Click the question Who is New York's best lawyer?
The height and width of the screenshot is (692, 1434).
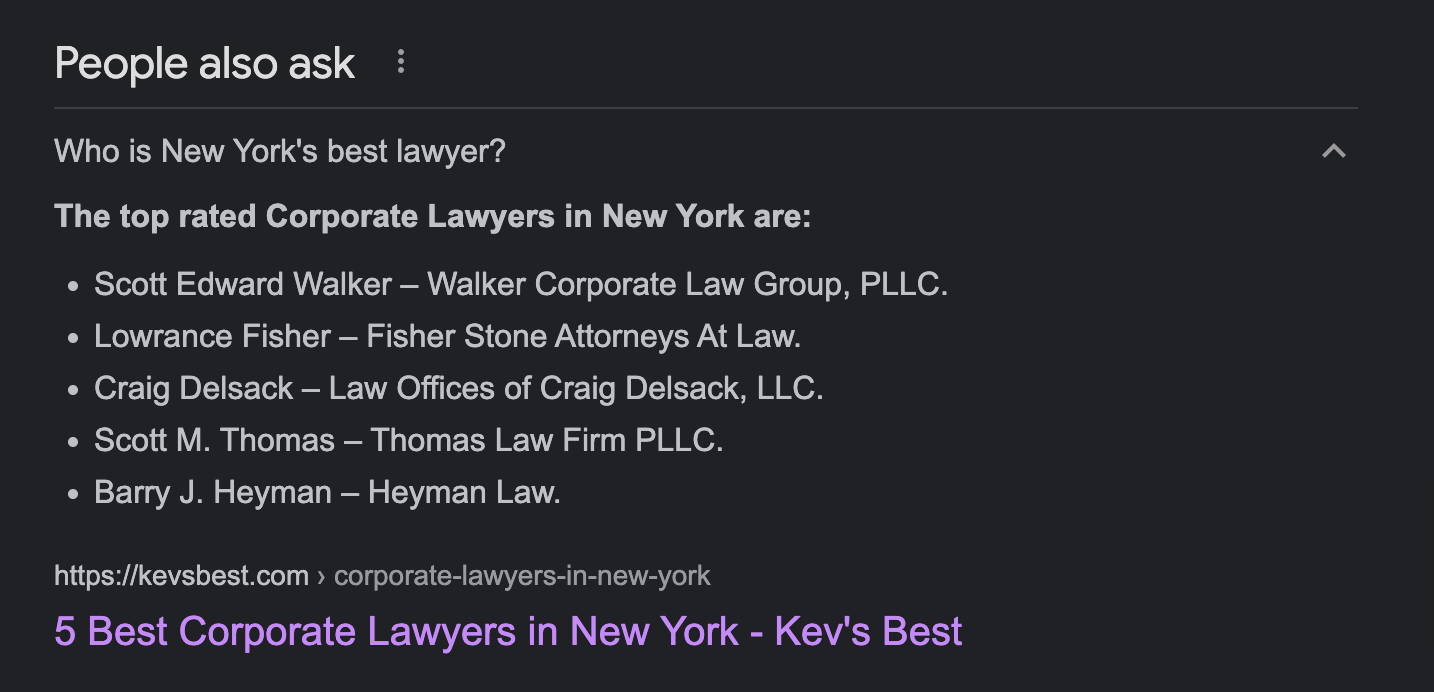(280, 152)
